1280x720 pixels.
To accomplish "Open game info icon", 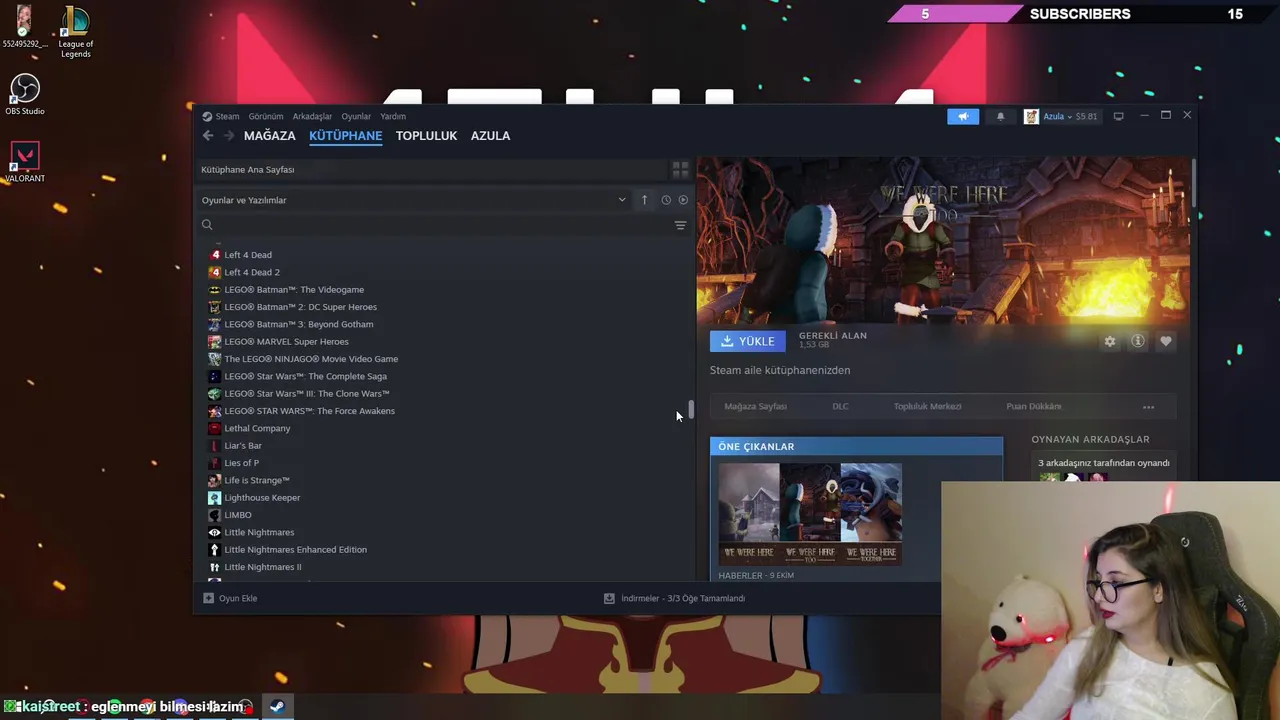I will 1138,341.
